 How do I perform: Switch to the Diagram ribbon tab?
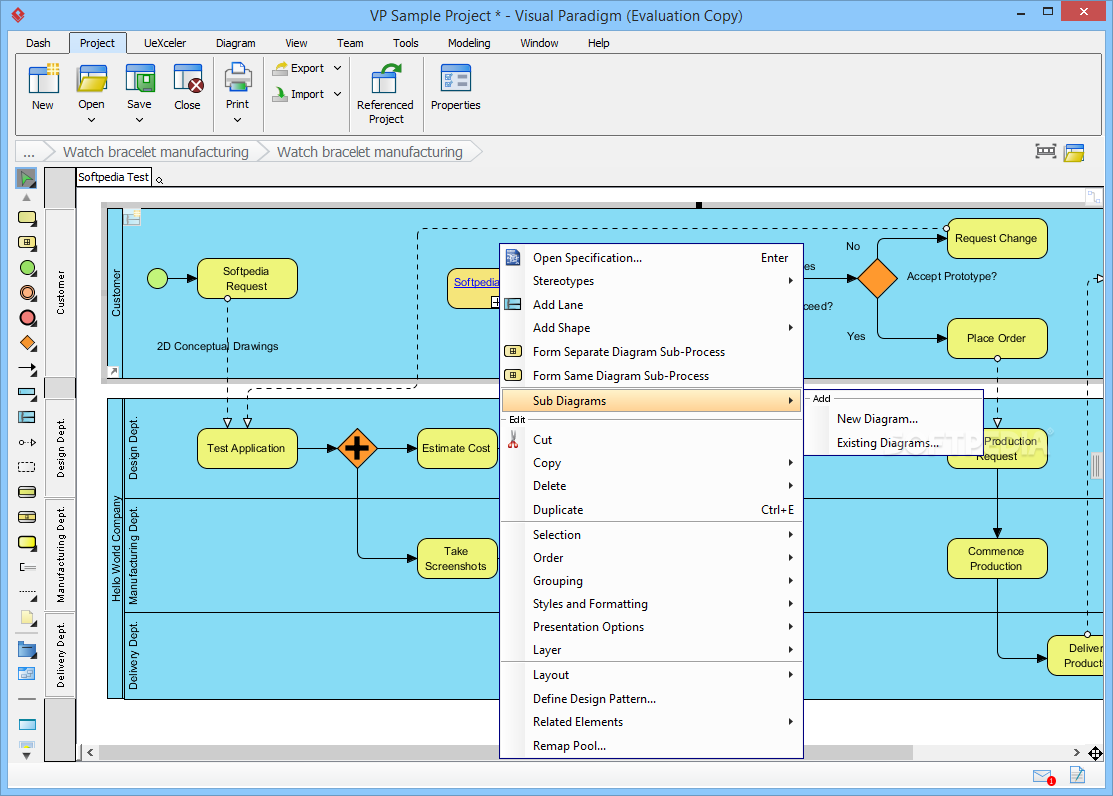tap(236, 43)
